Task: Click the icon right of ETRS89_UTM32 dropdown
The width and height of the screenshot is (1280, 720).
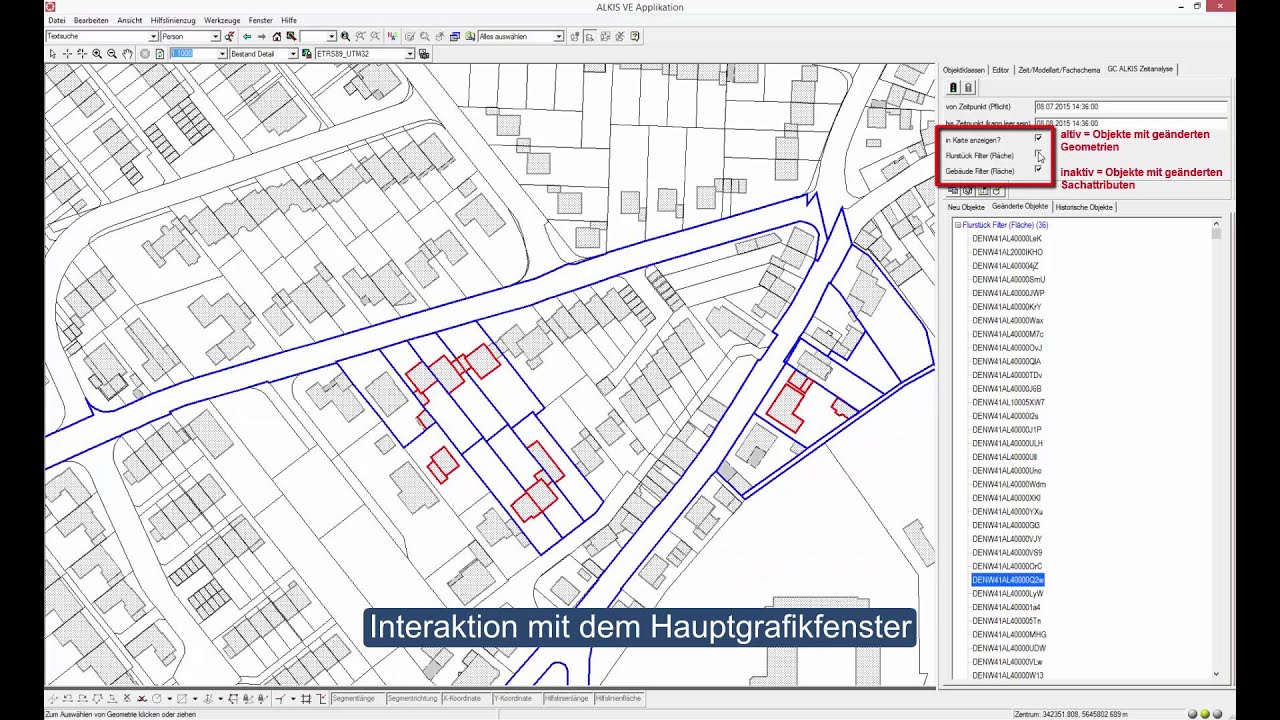Action: (x=424, y=53)
